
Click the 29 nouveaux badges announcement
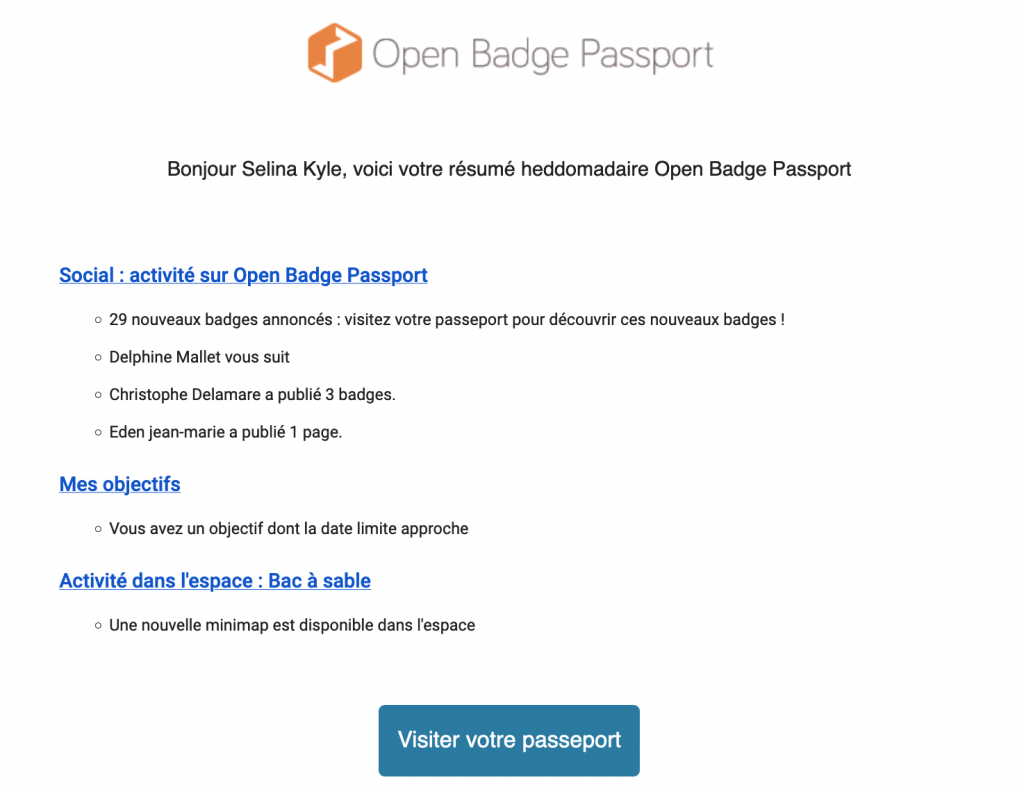click(x=447, y=319)
